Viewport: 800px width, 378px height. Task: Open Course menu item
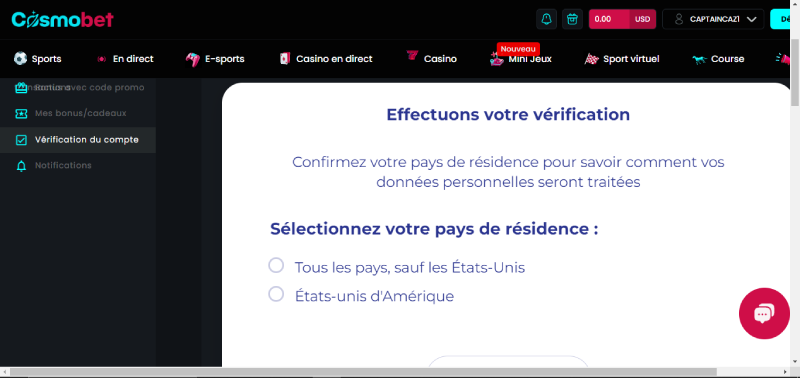728,59
